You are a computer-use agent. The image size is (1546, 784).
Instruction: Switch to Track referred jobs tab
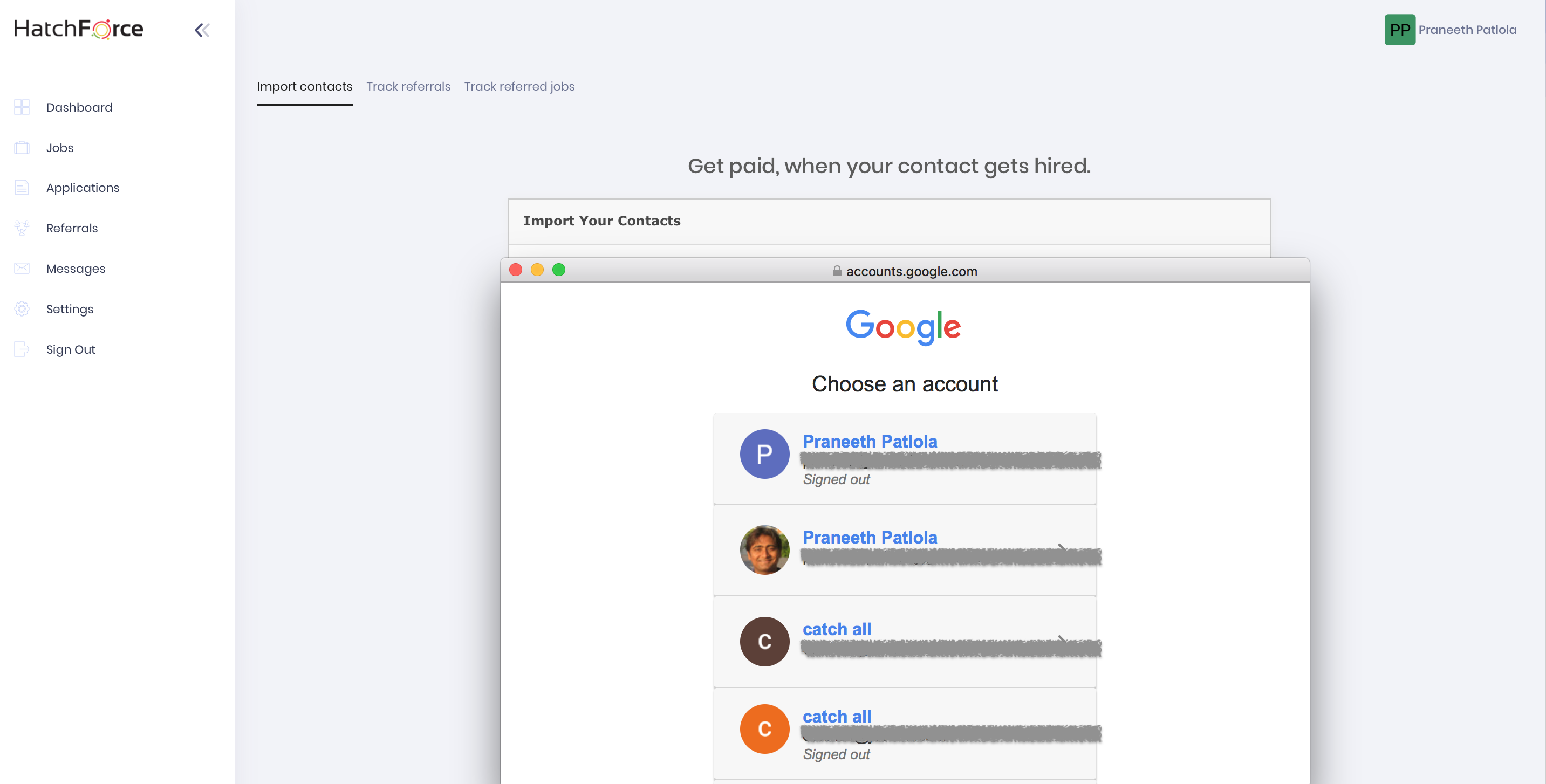click(x=519, y=86)
